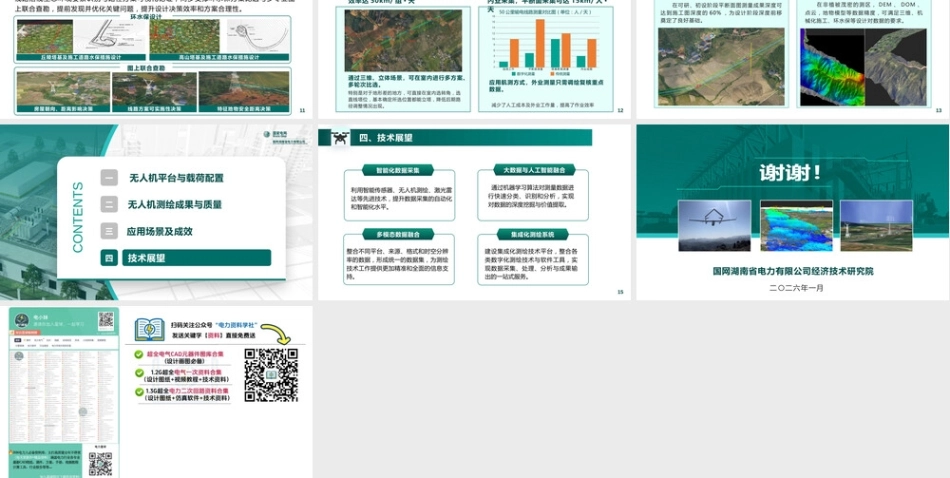
Task: Click the 集成化测绘系统 label
Action: coord(532,234)
